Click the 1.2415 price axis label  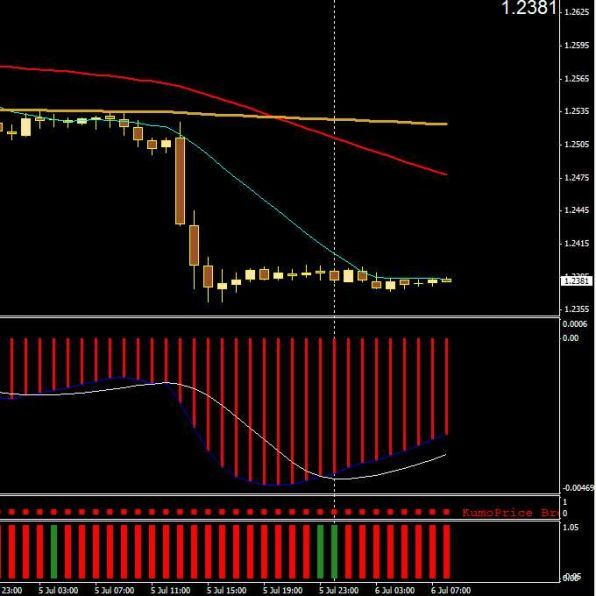pyautogui.click(x=577, y=243)
